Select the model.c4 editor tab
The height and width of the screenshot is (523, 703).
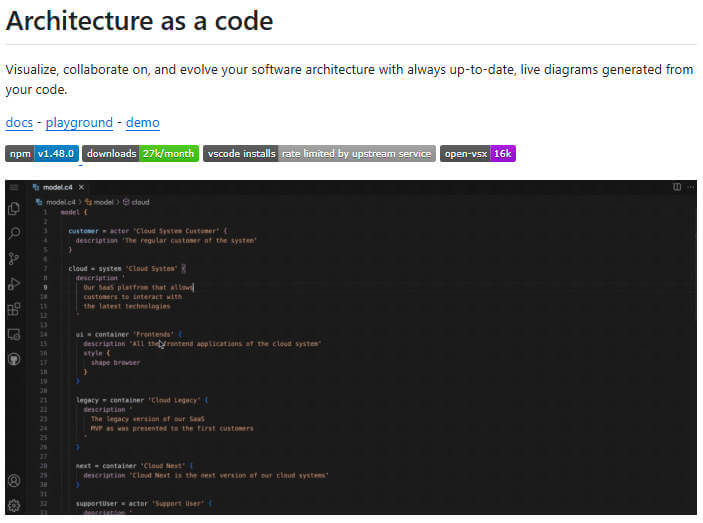pos(57,187)
